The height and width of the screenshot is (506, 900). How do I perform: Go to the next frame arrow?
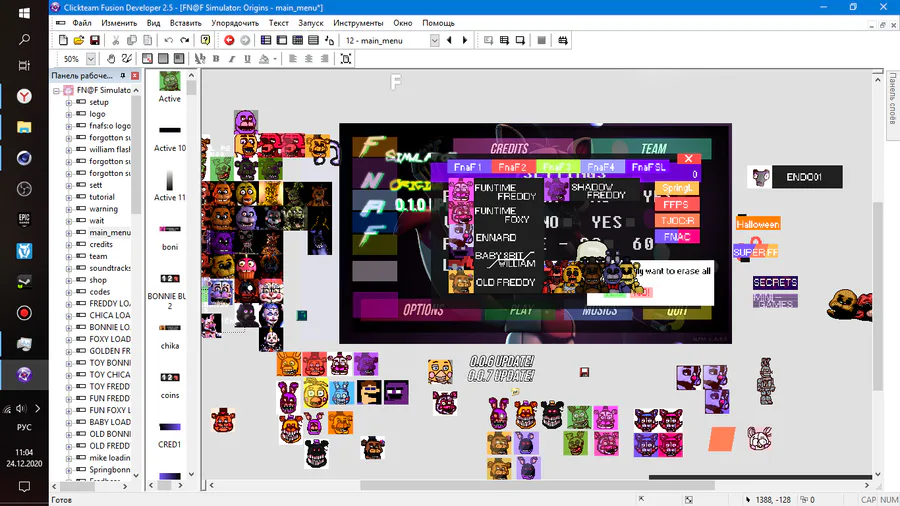[x=465, y=40]
